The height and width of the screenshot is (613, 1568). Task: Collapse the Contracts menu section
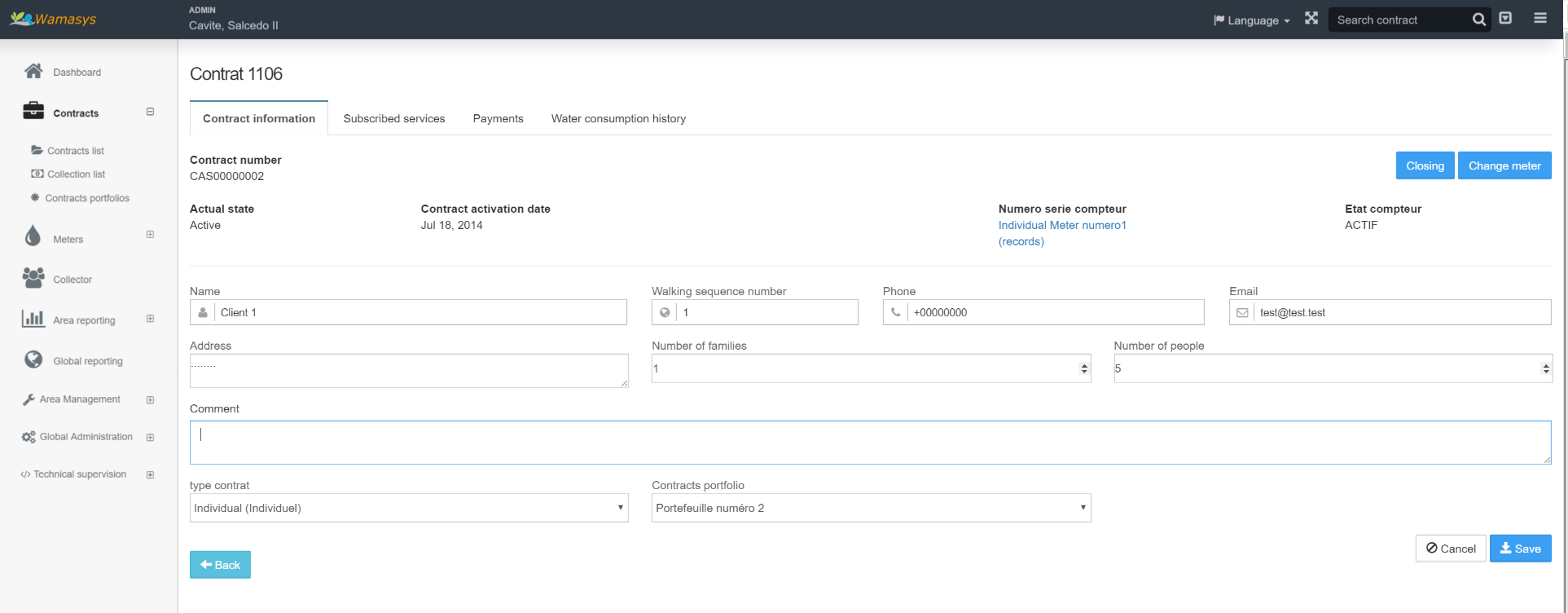(150, 112)
